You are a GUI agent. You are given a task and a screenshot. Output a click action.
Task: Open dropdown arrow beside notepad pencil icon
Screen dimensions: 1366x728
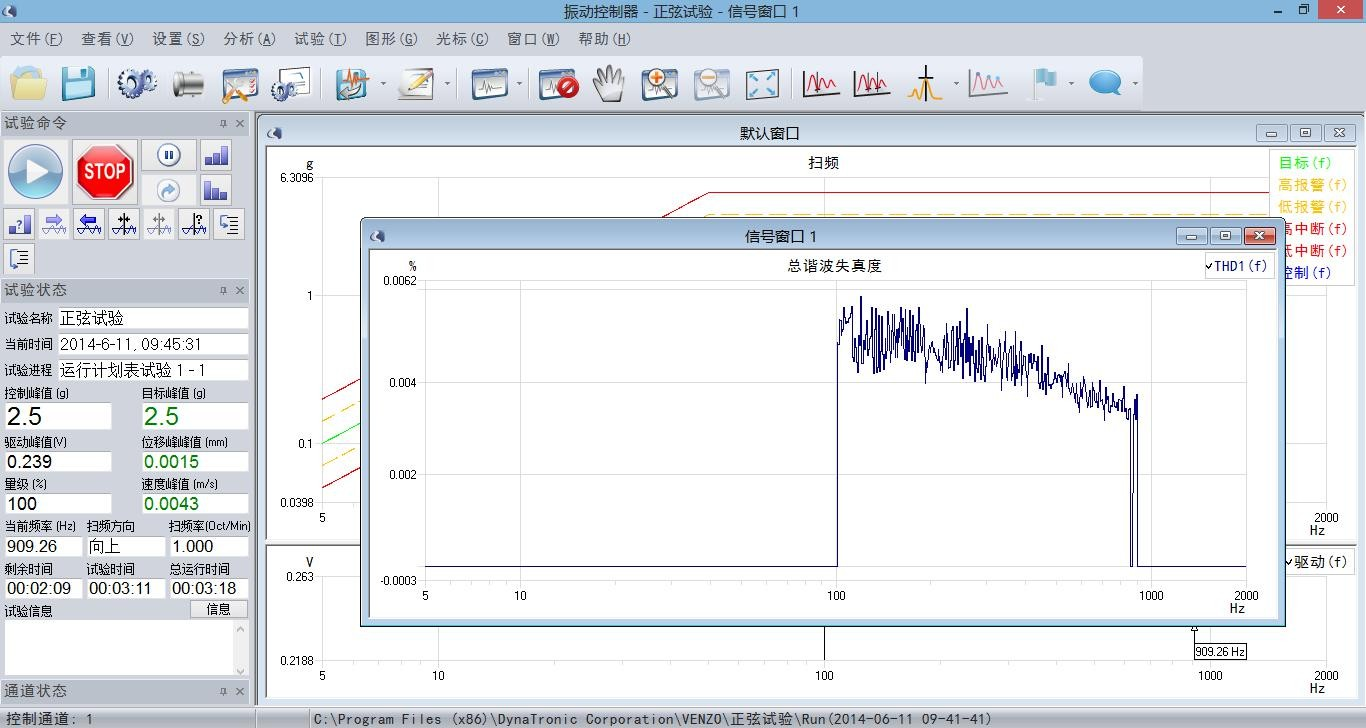[x=446, y=84]
